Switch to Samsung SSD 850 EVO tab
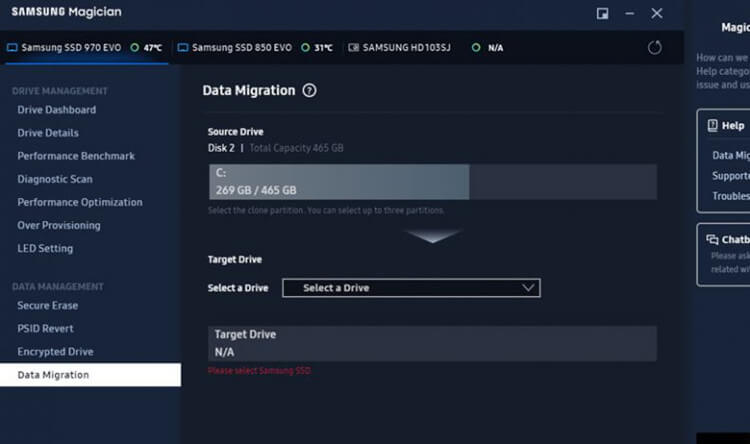The height and width of the screenshot is (444, 750). pyautogui.click(x=255, y=48)
